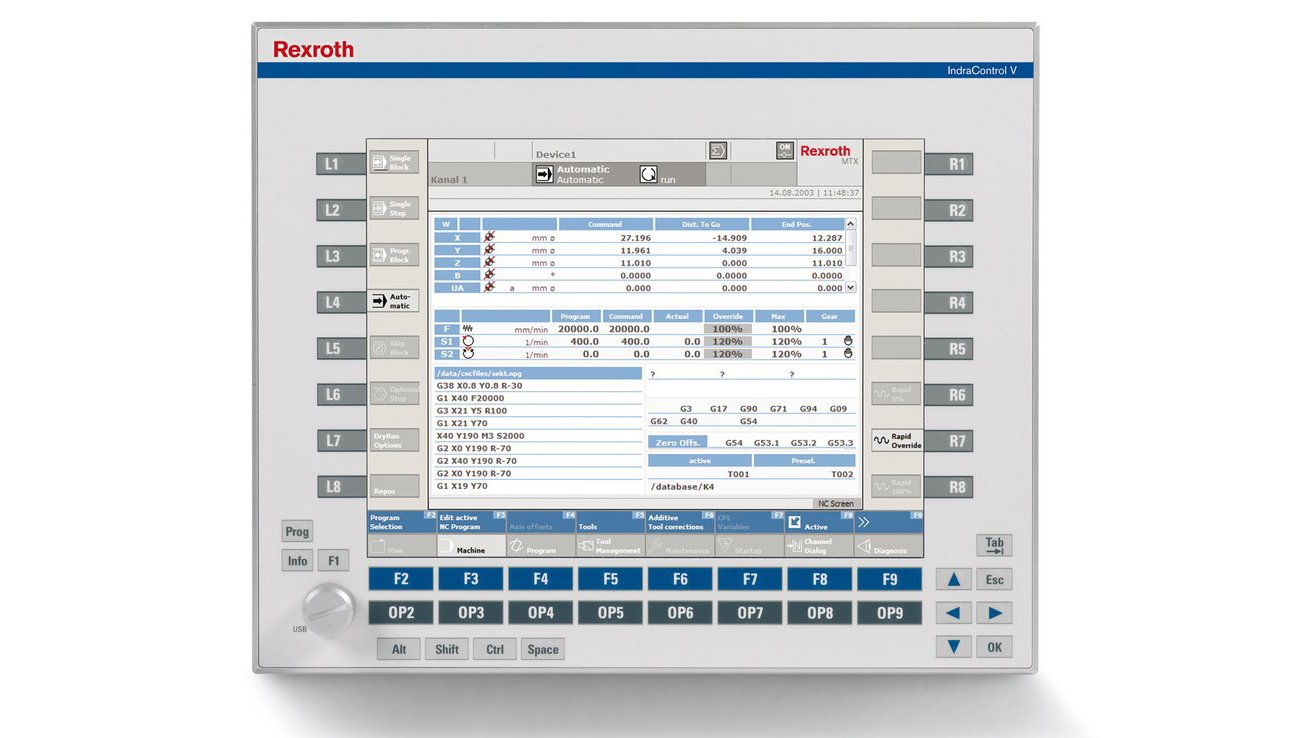Toggle Single Block mode softkey

click(x=393, y=163)
